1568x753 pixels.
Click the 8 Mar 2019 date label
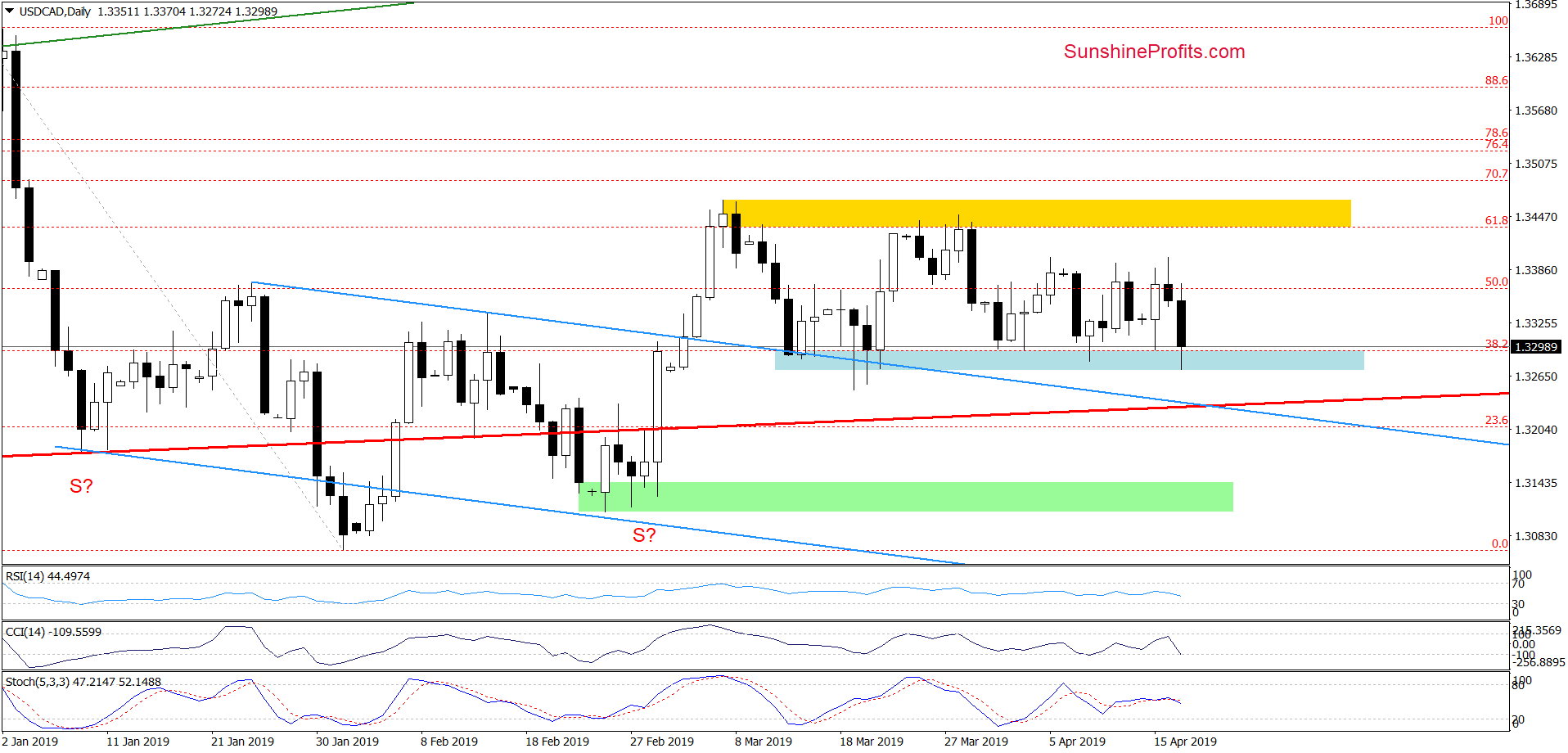coord(764,742)
